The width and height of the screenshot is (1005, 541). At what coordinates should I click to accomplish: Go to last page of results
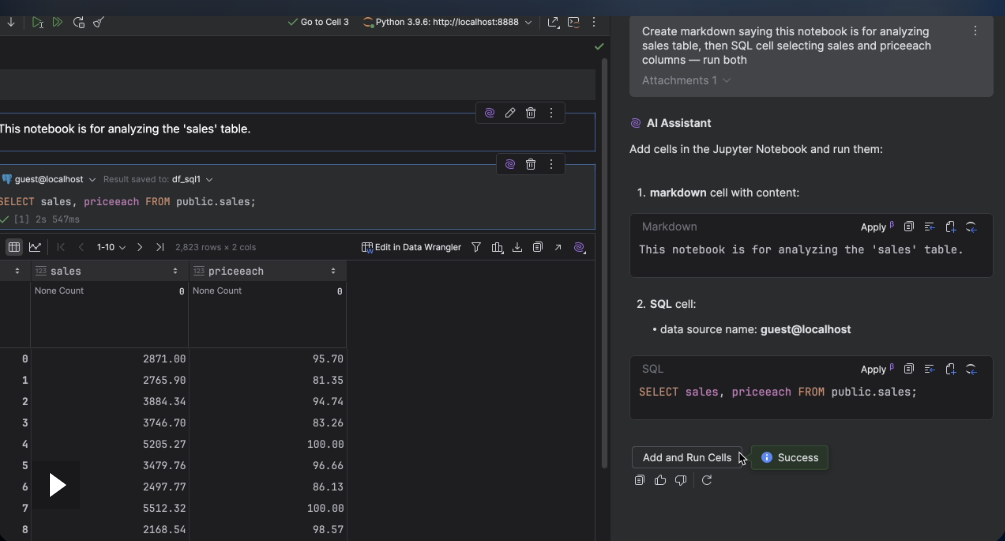point(160,247)
